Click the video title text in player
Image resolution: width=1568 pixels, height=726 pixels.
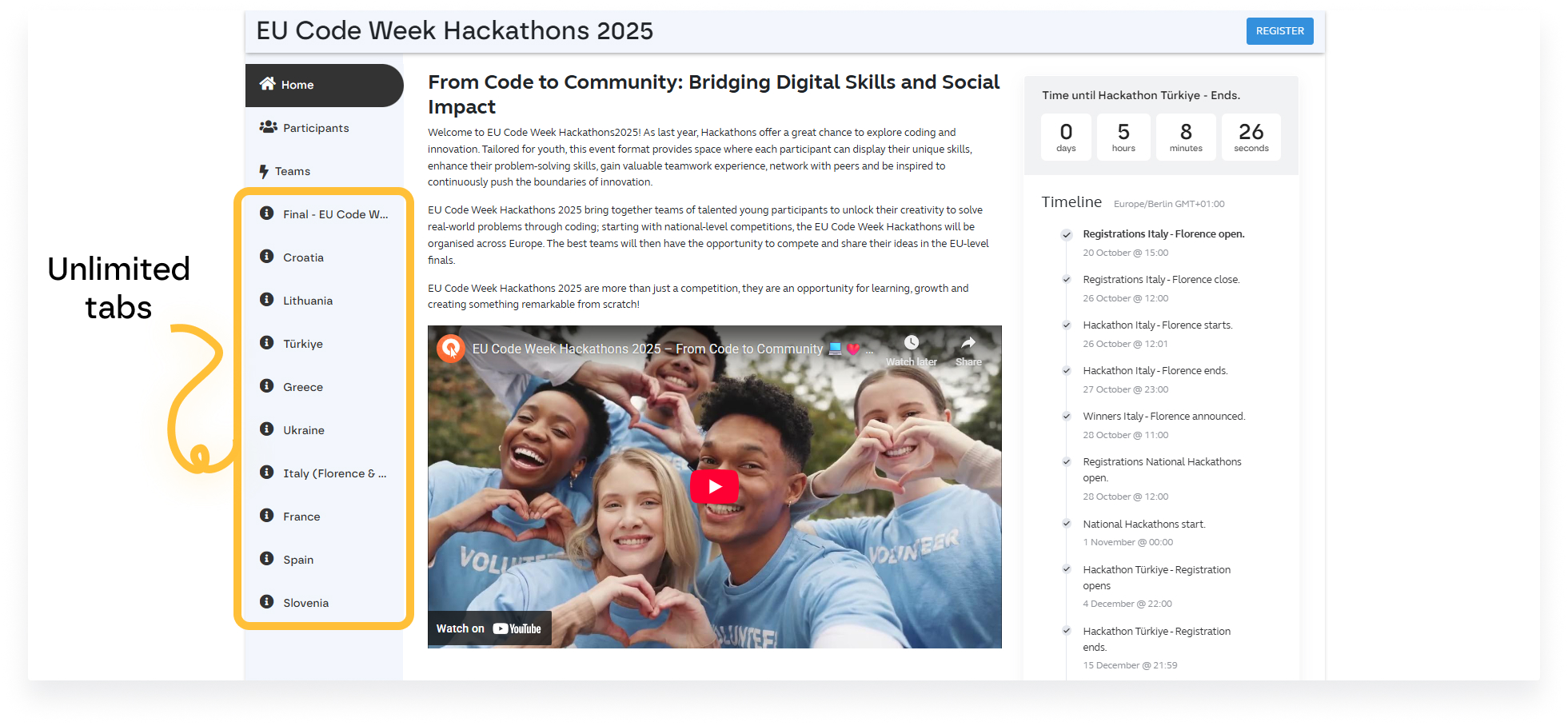point(647,349)
